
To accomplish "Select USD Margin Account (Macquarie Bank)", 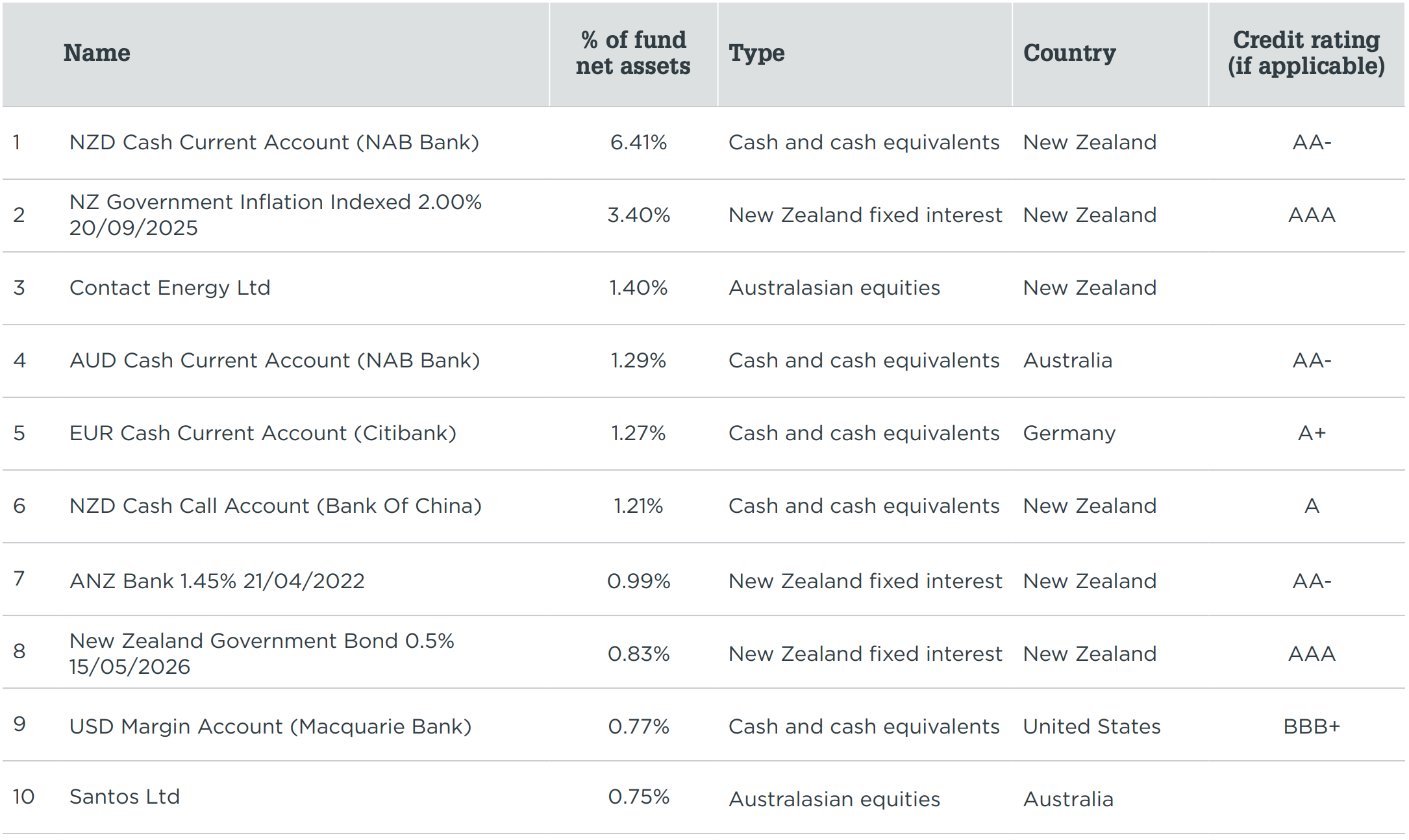I will 270,726.
